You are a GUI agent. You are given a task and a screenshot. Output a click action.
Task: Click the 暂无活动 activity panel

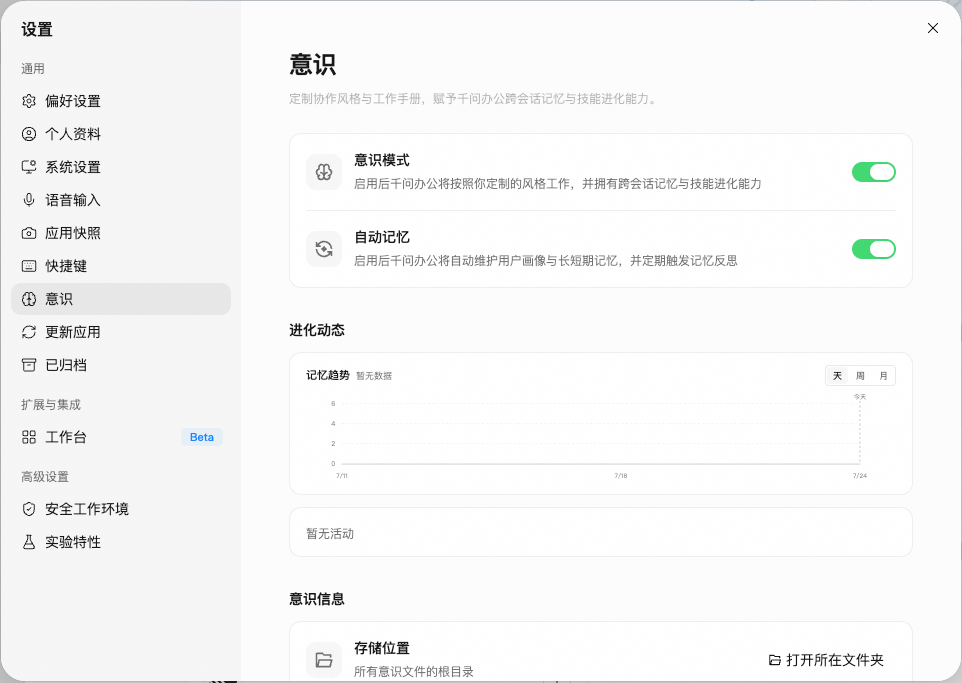[x=601, y=533]
